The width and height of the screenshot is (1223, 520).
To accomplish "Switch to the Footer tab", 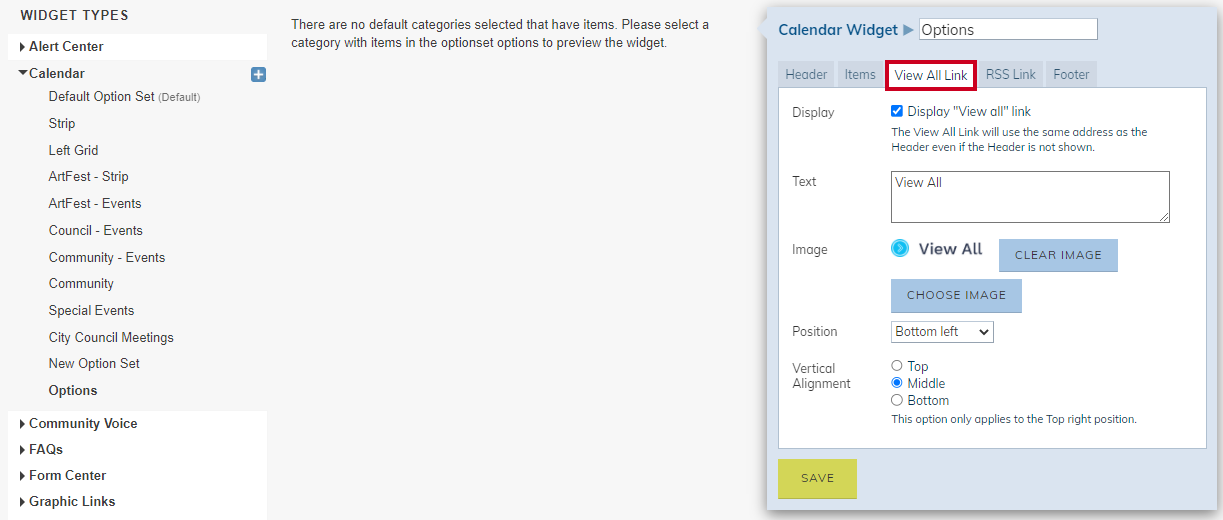I will 1071,74.
